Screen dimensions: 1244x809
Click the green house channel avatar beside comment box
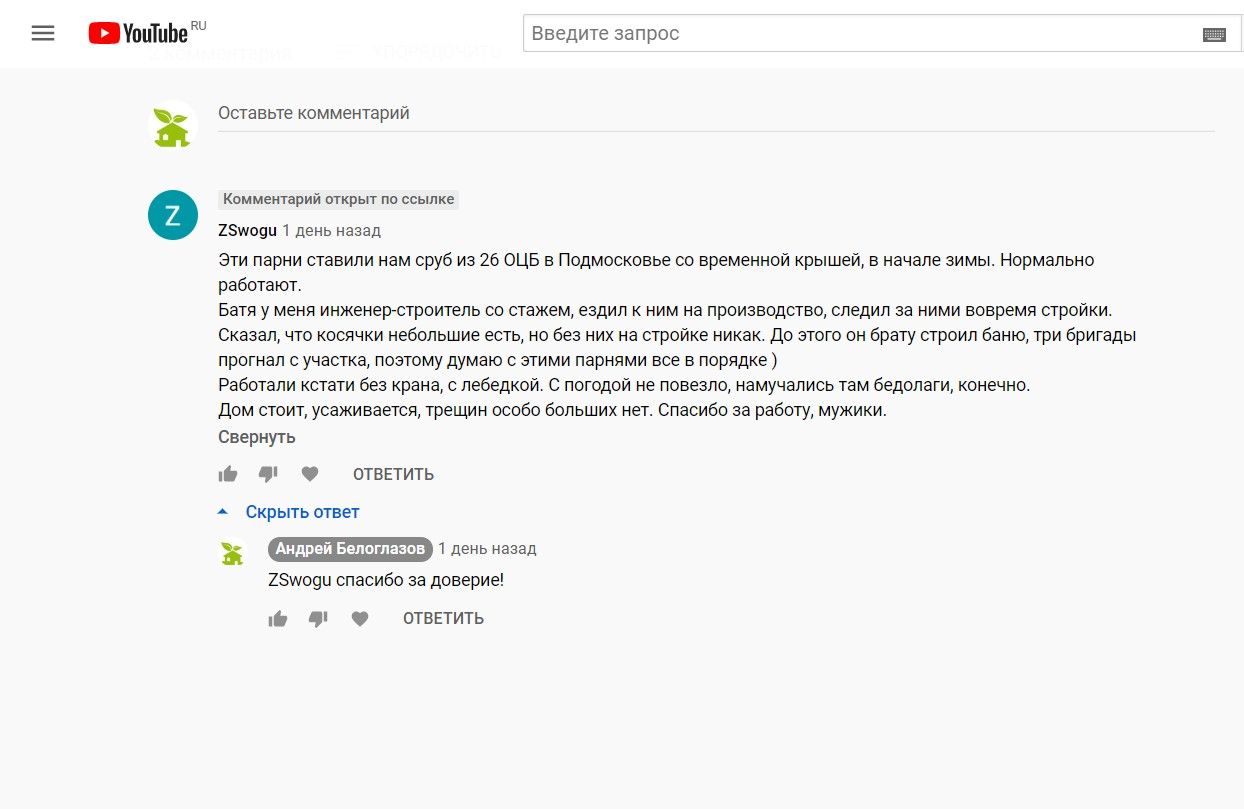[x=173, y=125]
